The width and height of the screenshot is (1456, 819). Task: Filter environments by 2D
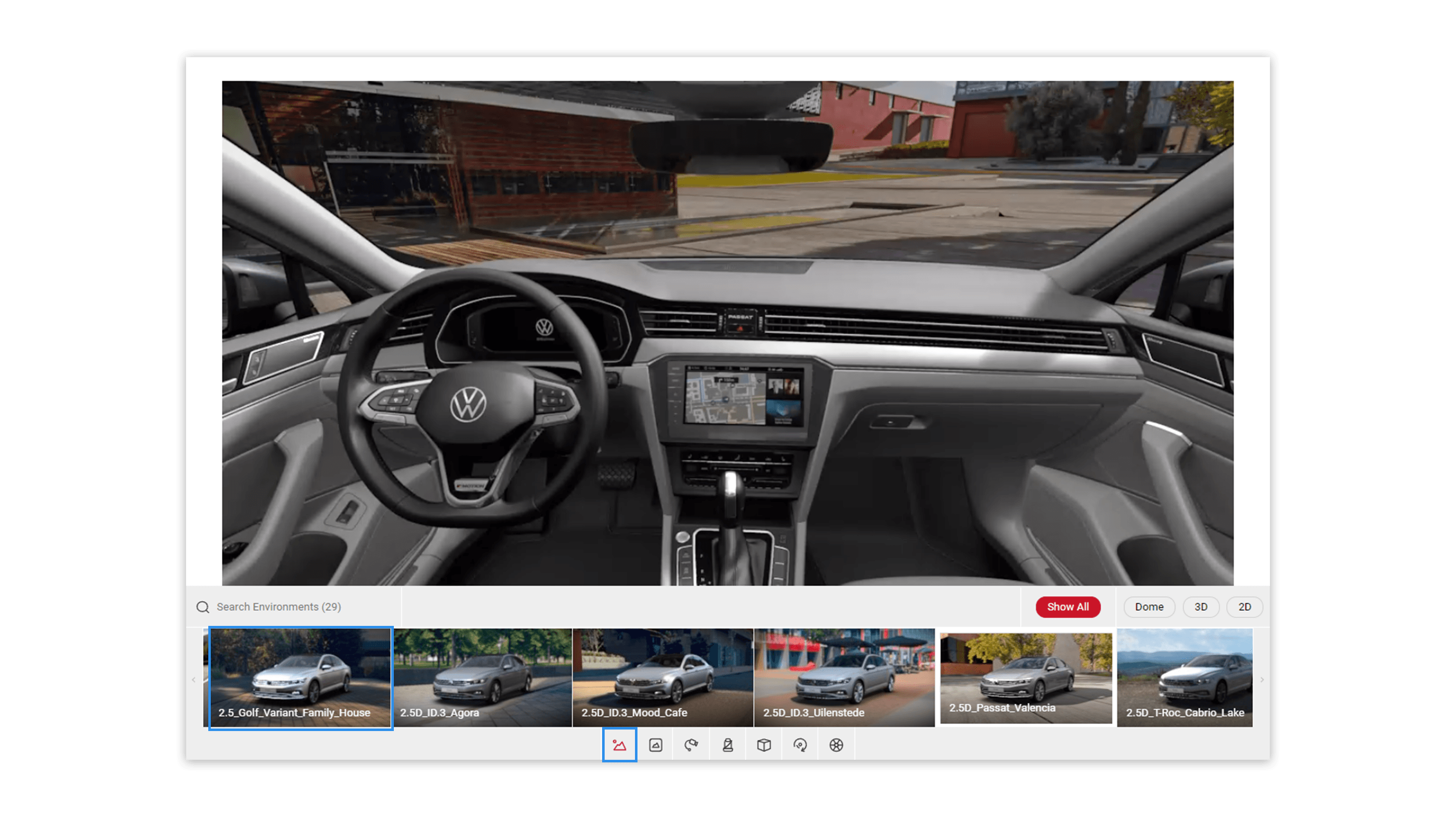1245,607
